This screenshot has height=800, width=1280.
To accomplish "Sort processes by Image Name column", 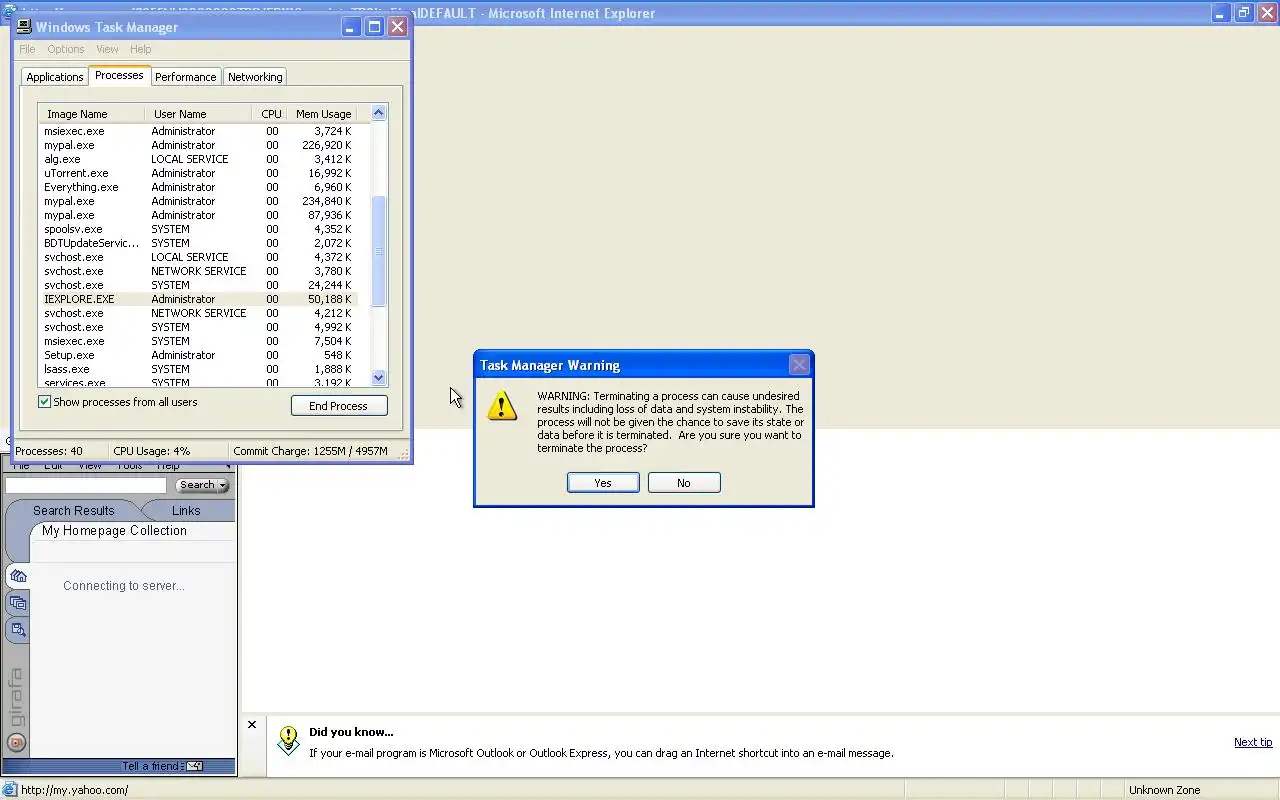I will [92, 114].
